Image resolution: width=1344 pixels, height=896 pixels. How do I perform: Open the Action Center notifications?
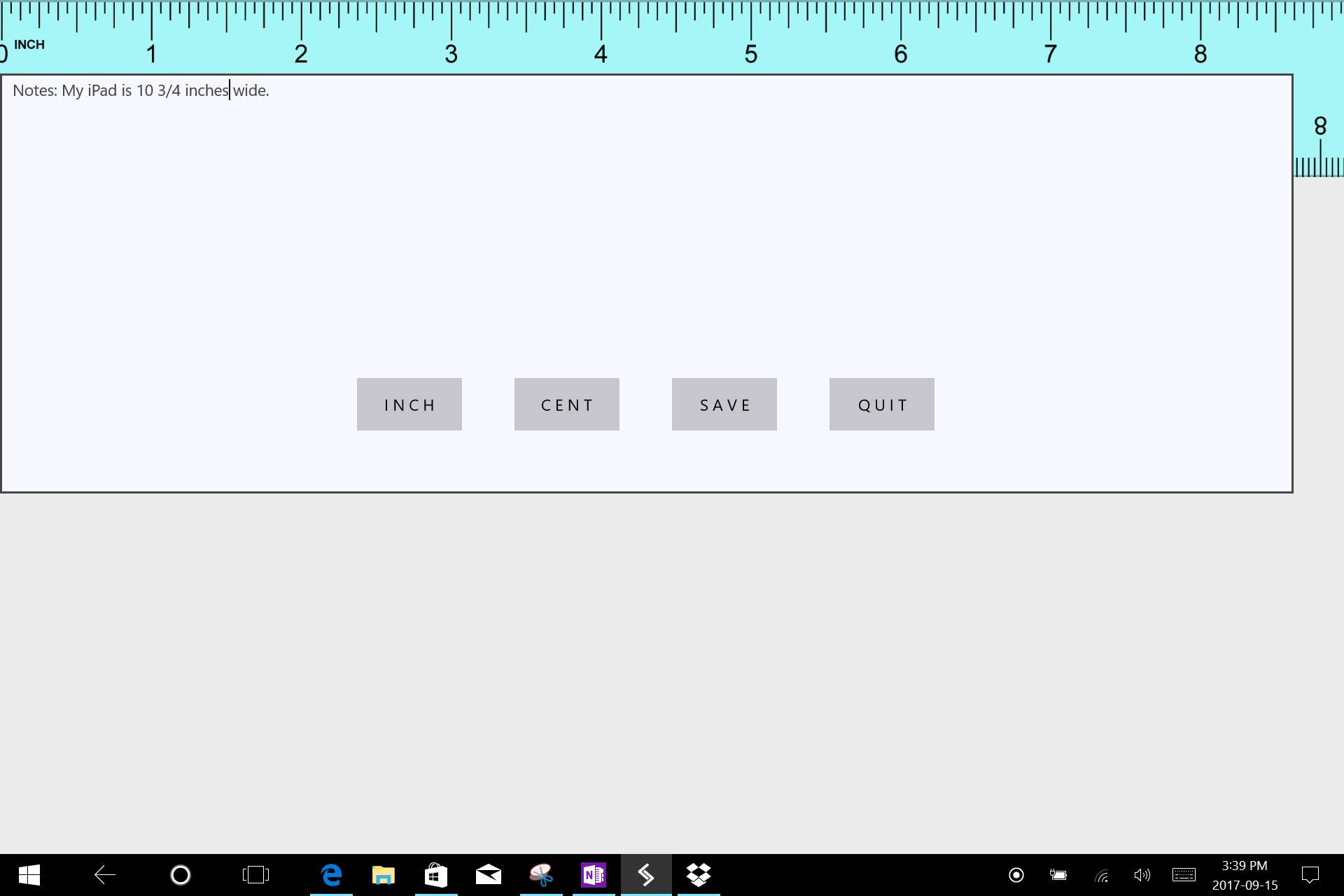click(1310, 875)
